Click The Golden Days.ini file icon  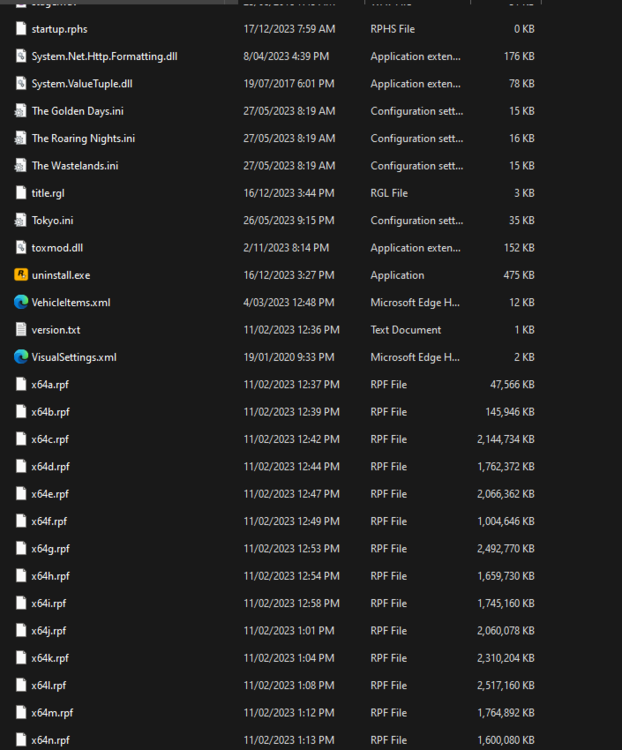tap(21, 110)
